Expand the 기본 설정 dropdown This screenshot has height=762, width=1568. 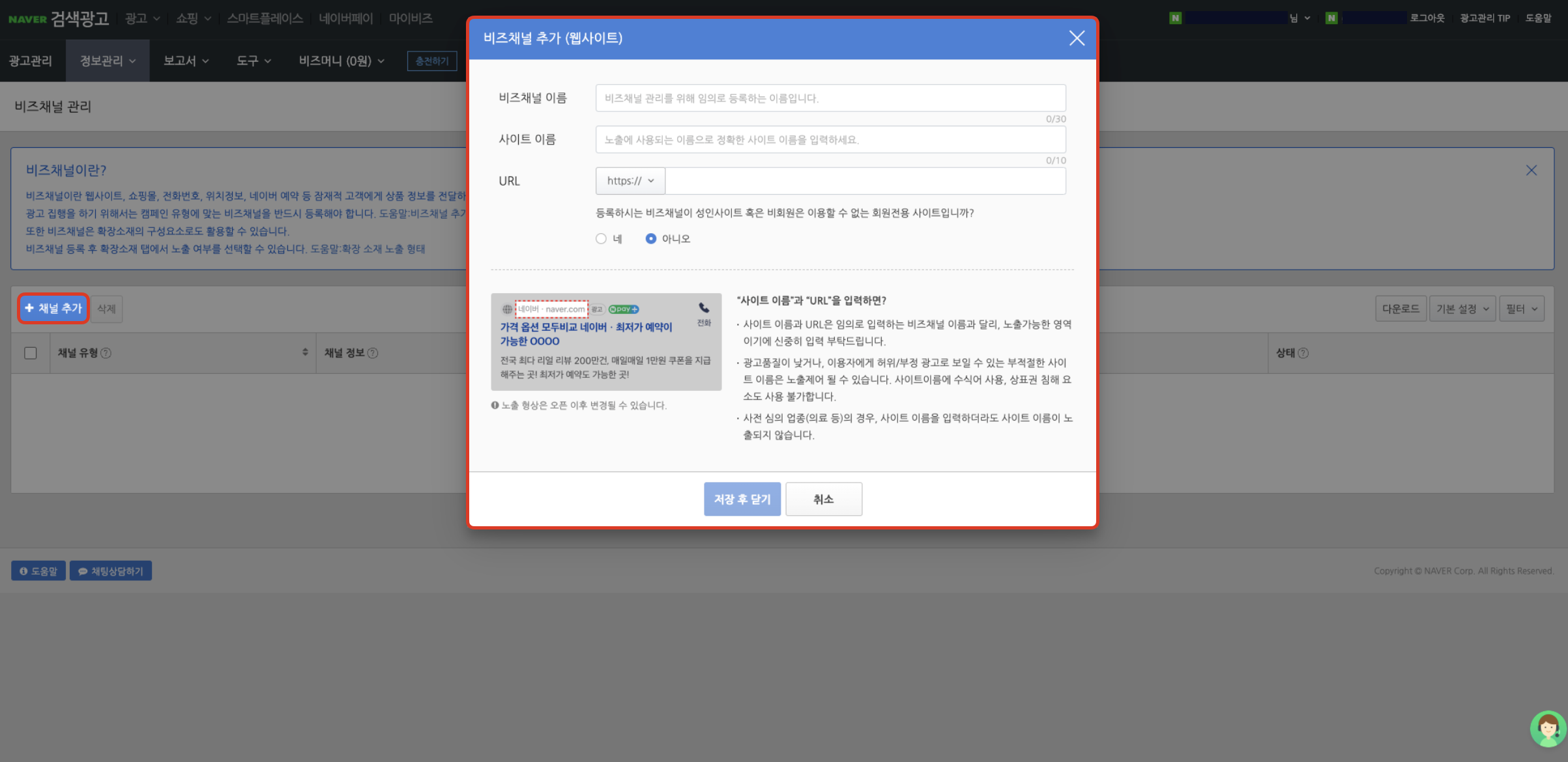click(1462, 308)
